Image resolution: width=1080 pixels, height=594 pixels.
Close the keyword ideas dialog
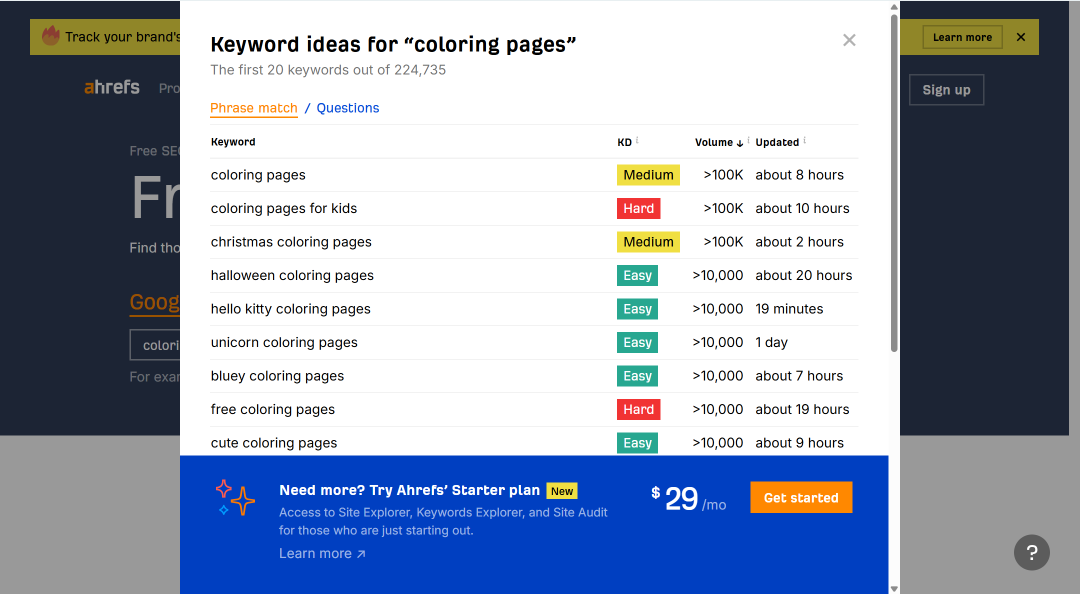click(849, 40)
